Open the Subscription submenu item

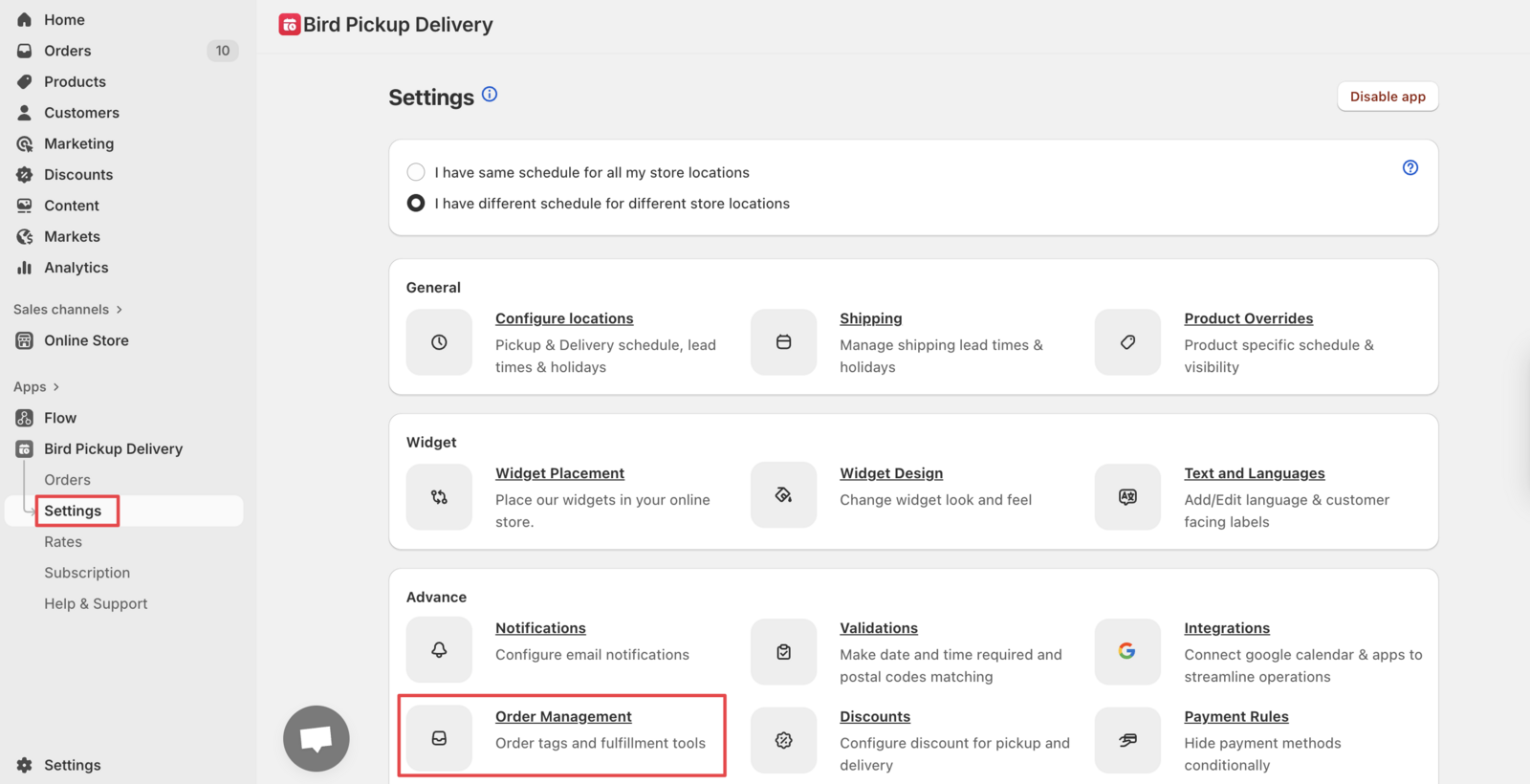coord(87,573)
